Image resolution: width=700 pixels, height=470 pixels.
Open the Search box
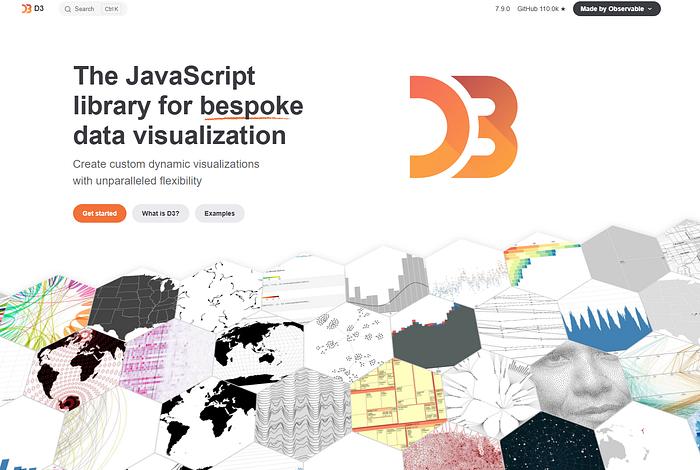(93, 9)
